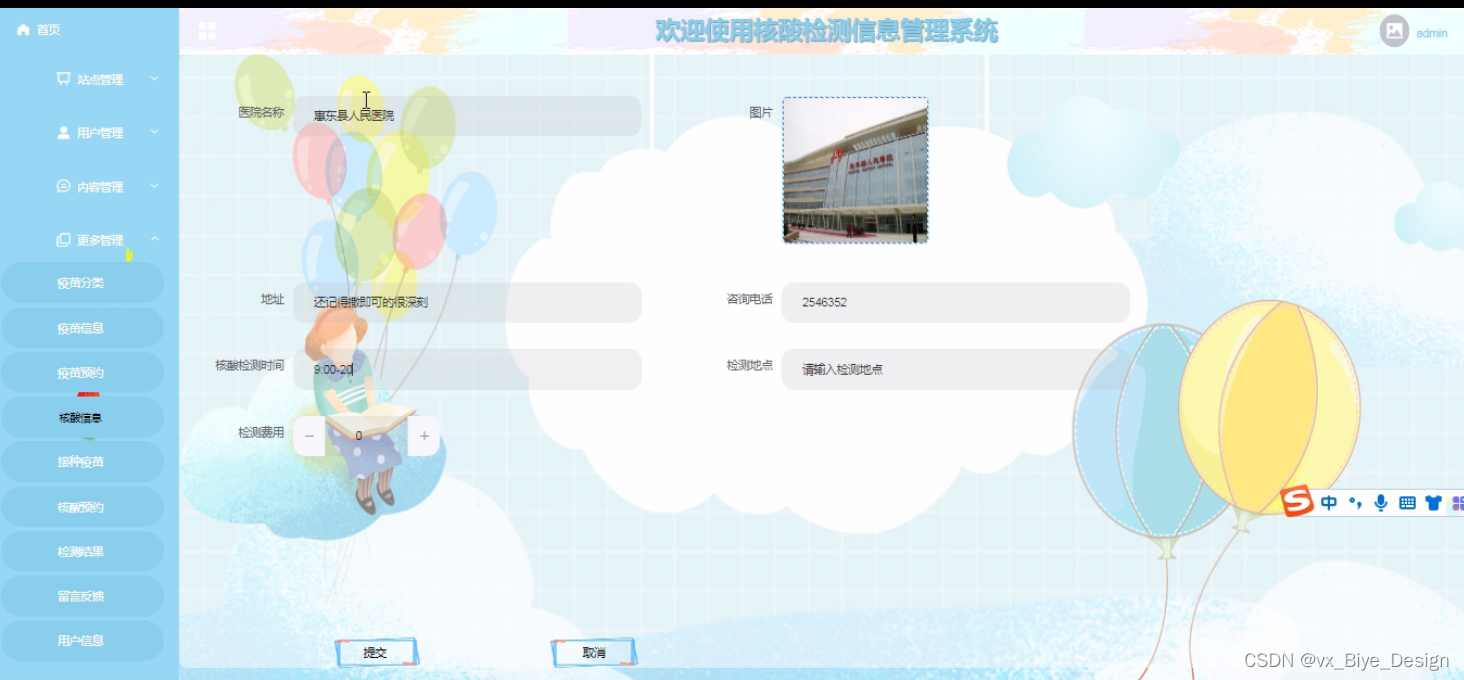1464x680 pixels.
Task: Expand the 用户管理 submenu chevron
Action: pyautogui.click(x=155, y=132)
